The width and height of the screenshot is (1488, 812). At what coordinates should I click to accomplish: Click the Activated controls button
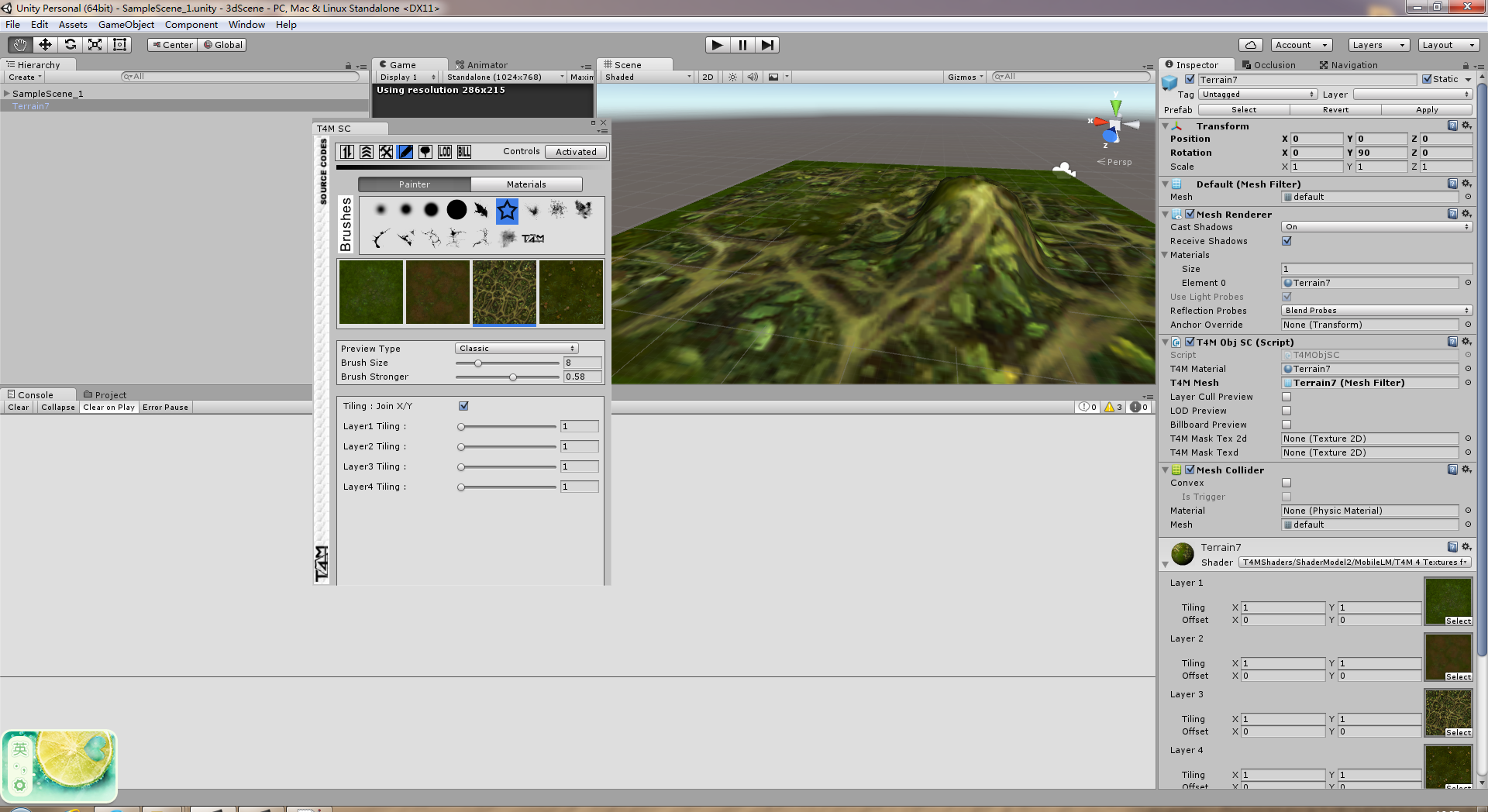(576, 152)
